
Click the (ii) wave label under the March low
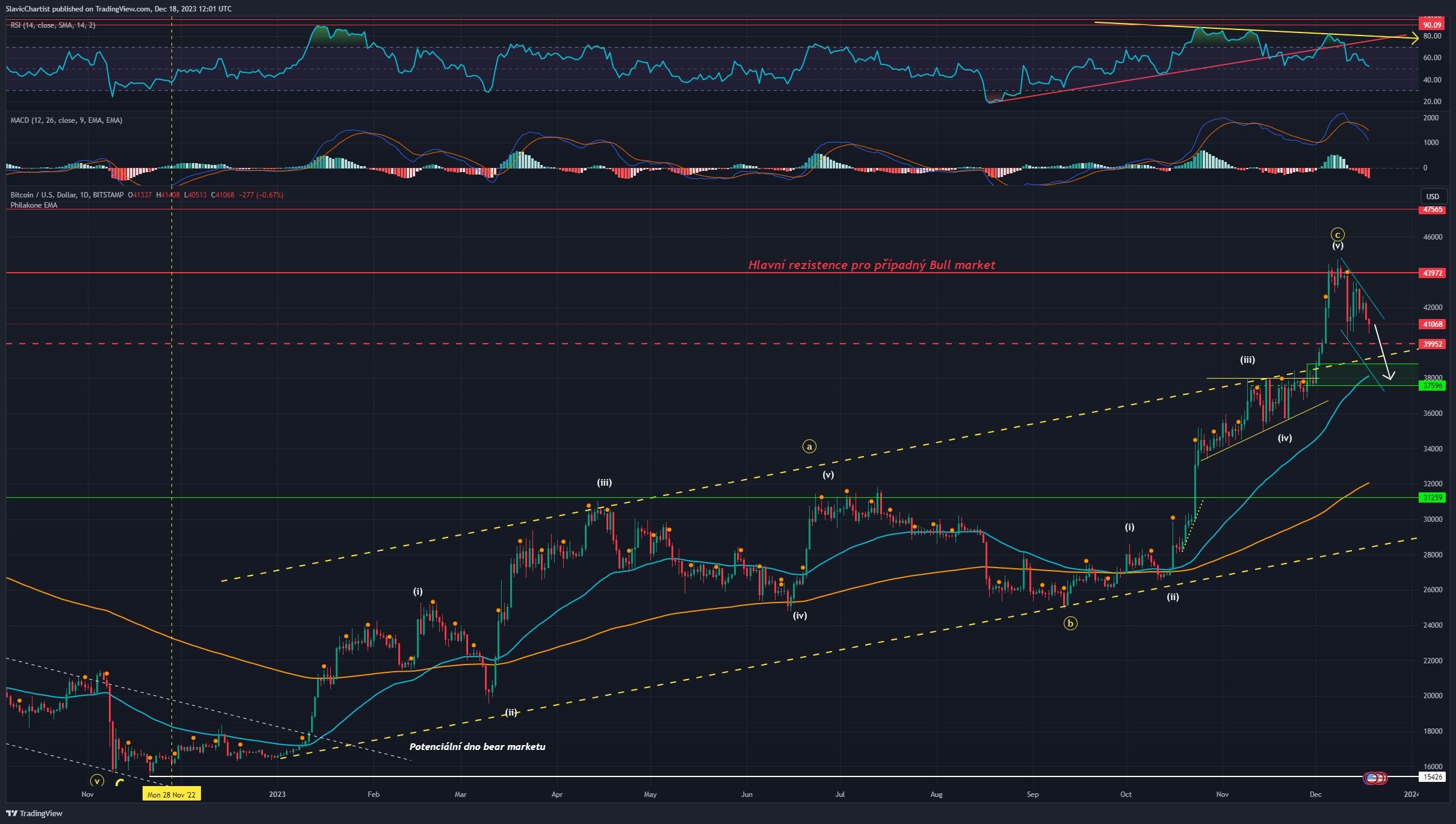tap(511, 713)
